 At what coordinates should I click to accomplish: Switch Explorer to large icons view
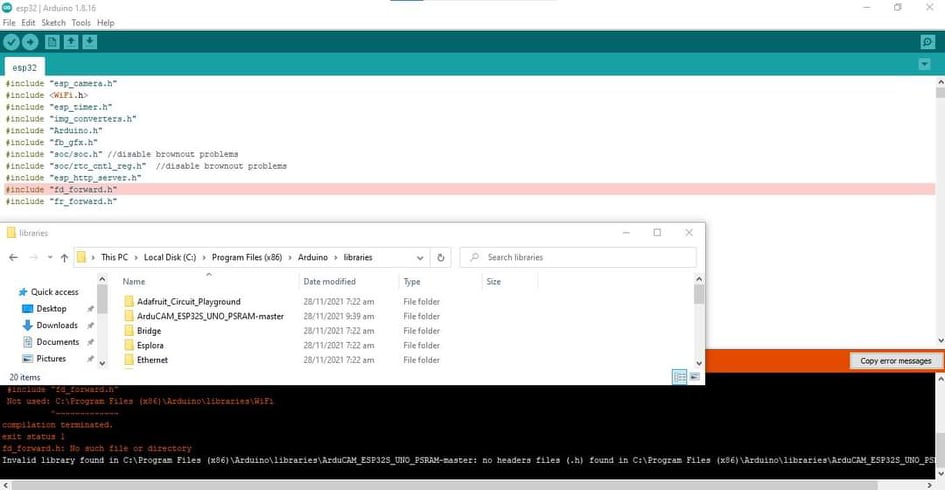[x=695, y=377]
